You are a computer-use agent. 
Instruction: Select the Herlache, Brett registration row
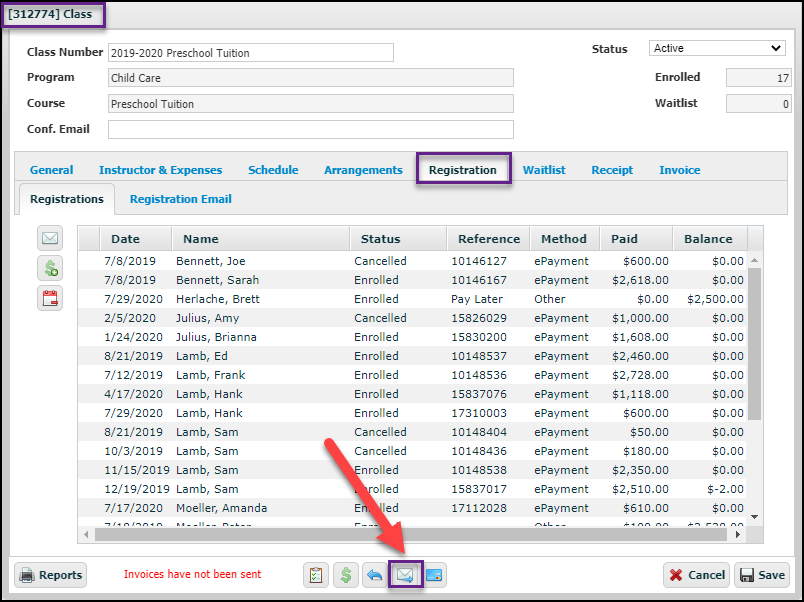(412, 299)
